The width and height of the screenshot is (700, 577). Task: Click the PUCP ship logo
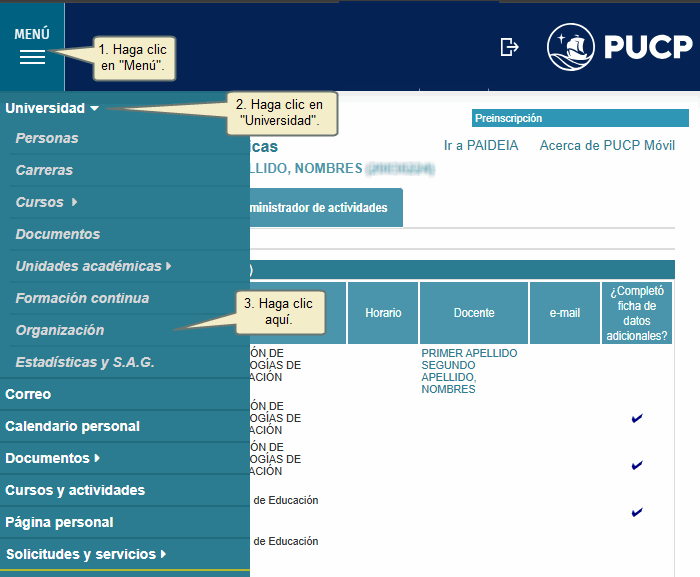click(x=571, y=47)
